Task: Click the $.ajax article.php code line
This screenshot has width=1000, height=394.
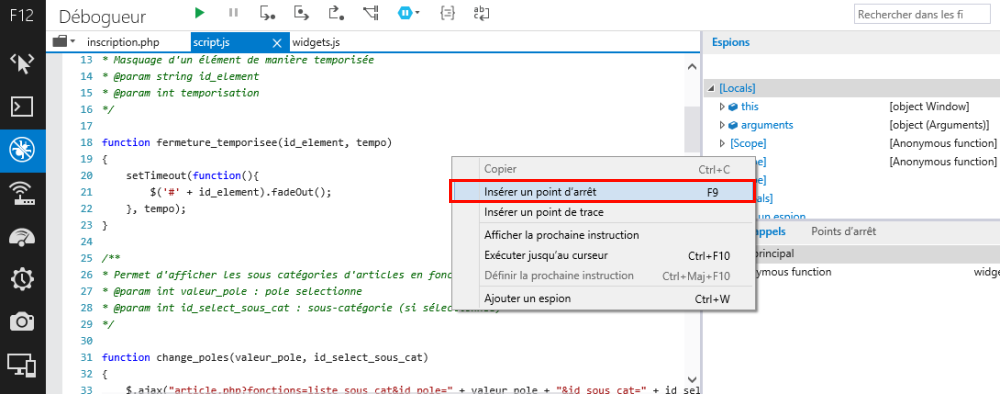Action: click(x=412, y=390)
